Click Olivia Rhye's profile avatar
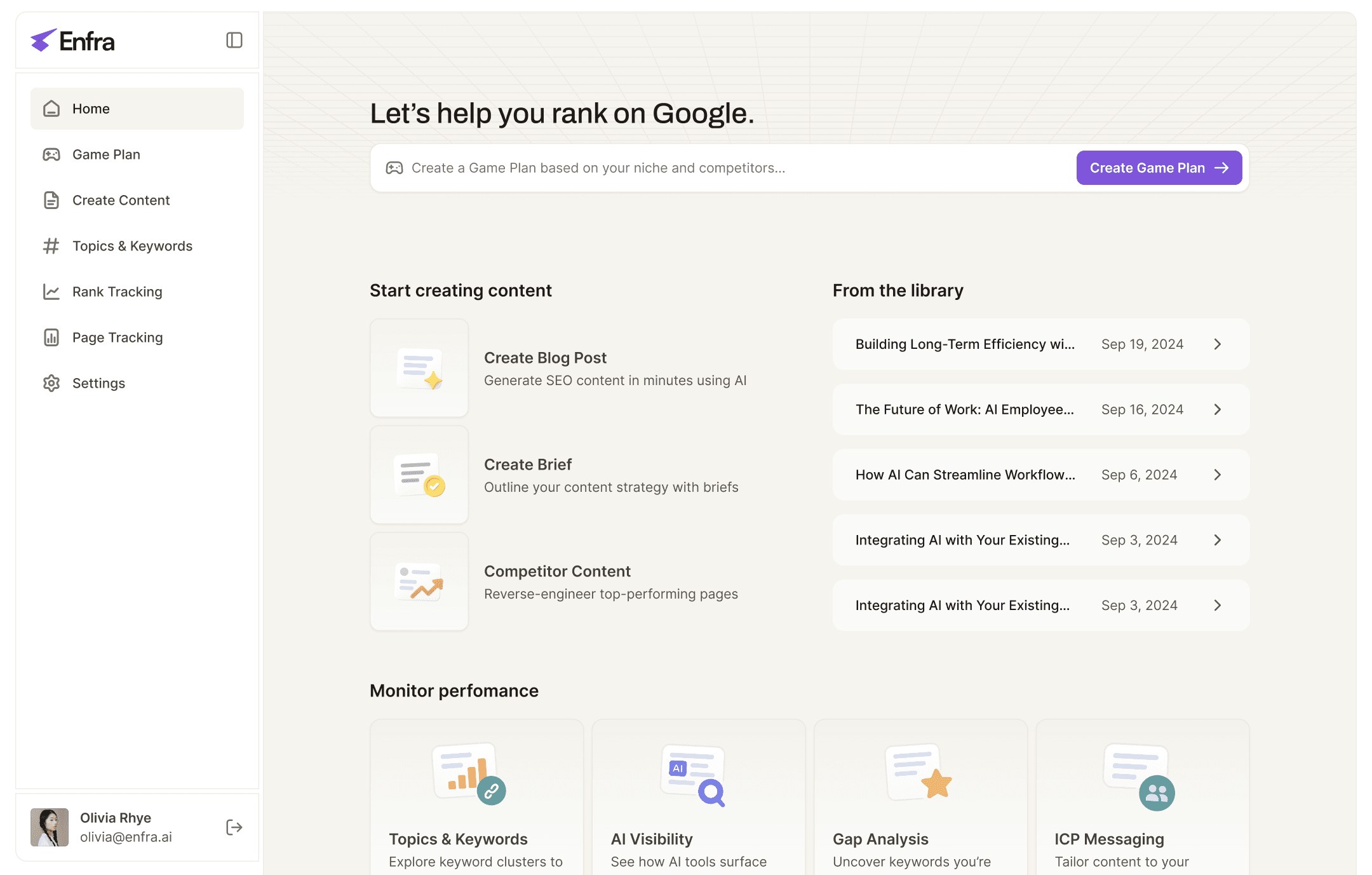The width and height of the screenshot is (1372, 875). (x=50, y=827)
